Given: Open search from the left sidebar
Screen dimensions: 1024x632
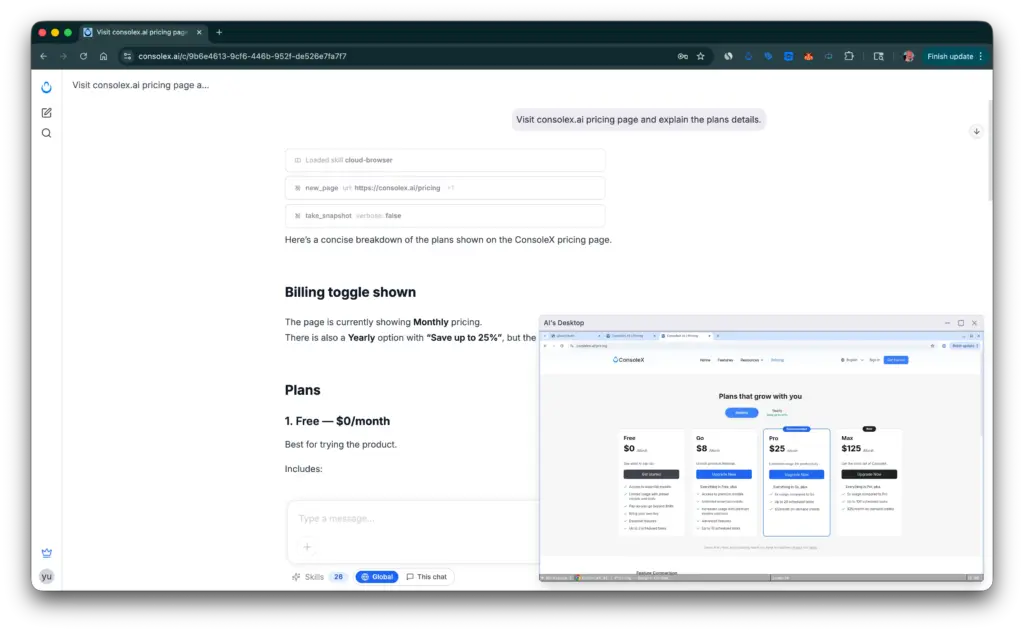Looking at the screenshot, I should (46, 132).
